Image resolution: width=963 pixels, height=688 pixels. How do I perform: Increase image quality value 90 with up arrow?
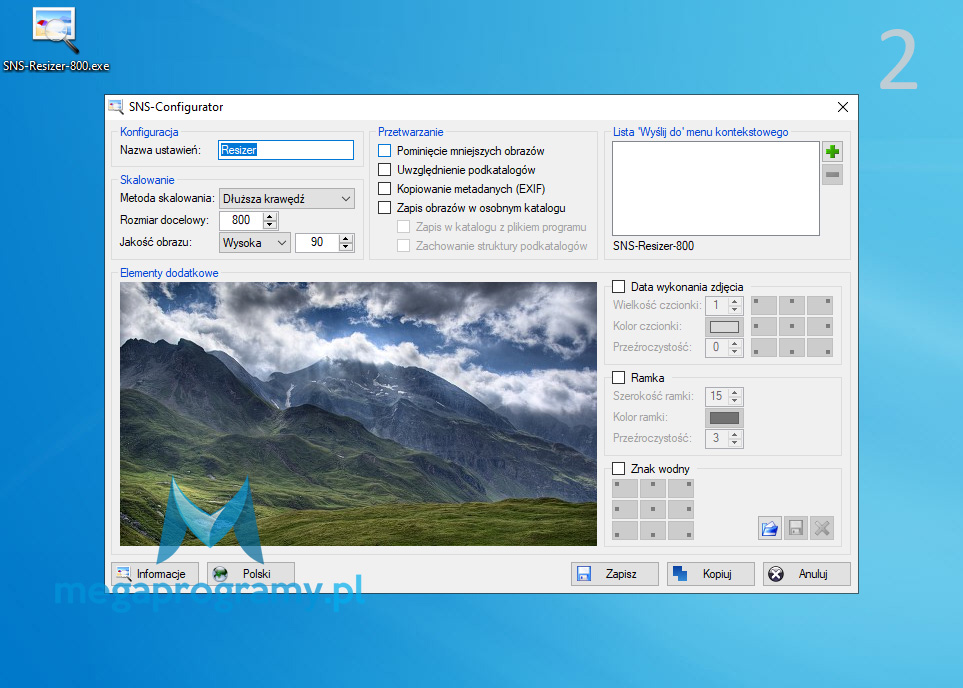pos(346,238)
